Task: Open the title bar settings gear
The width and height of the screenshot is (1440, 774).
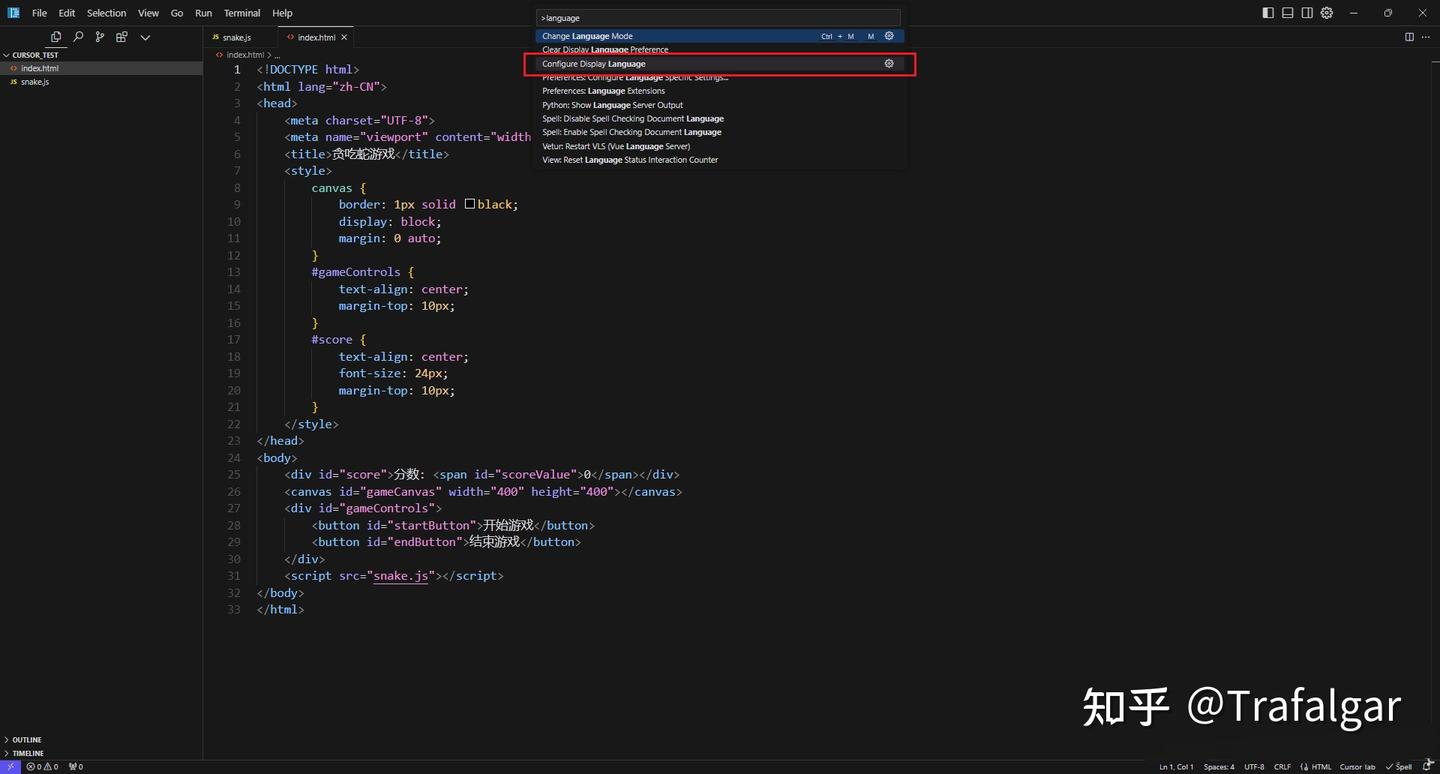Action: 1327,13
